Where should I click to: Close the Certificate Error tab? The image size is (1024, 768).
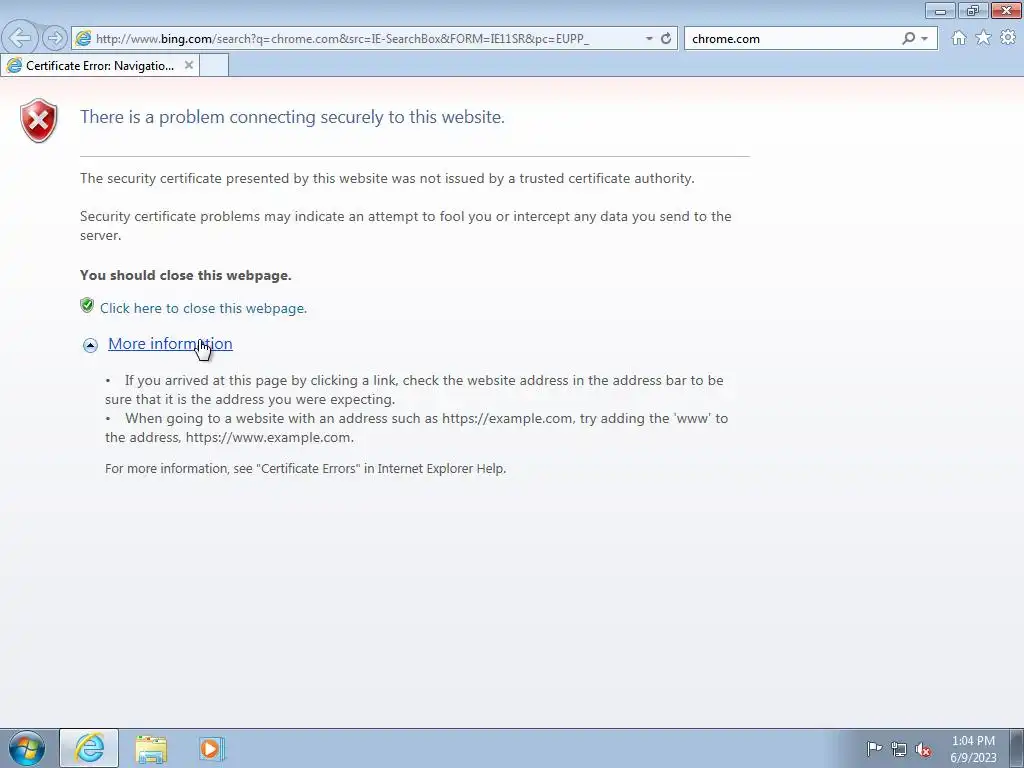pyautogui.click(x=189, y=65)
